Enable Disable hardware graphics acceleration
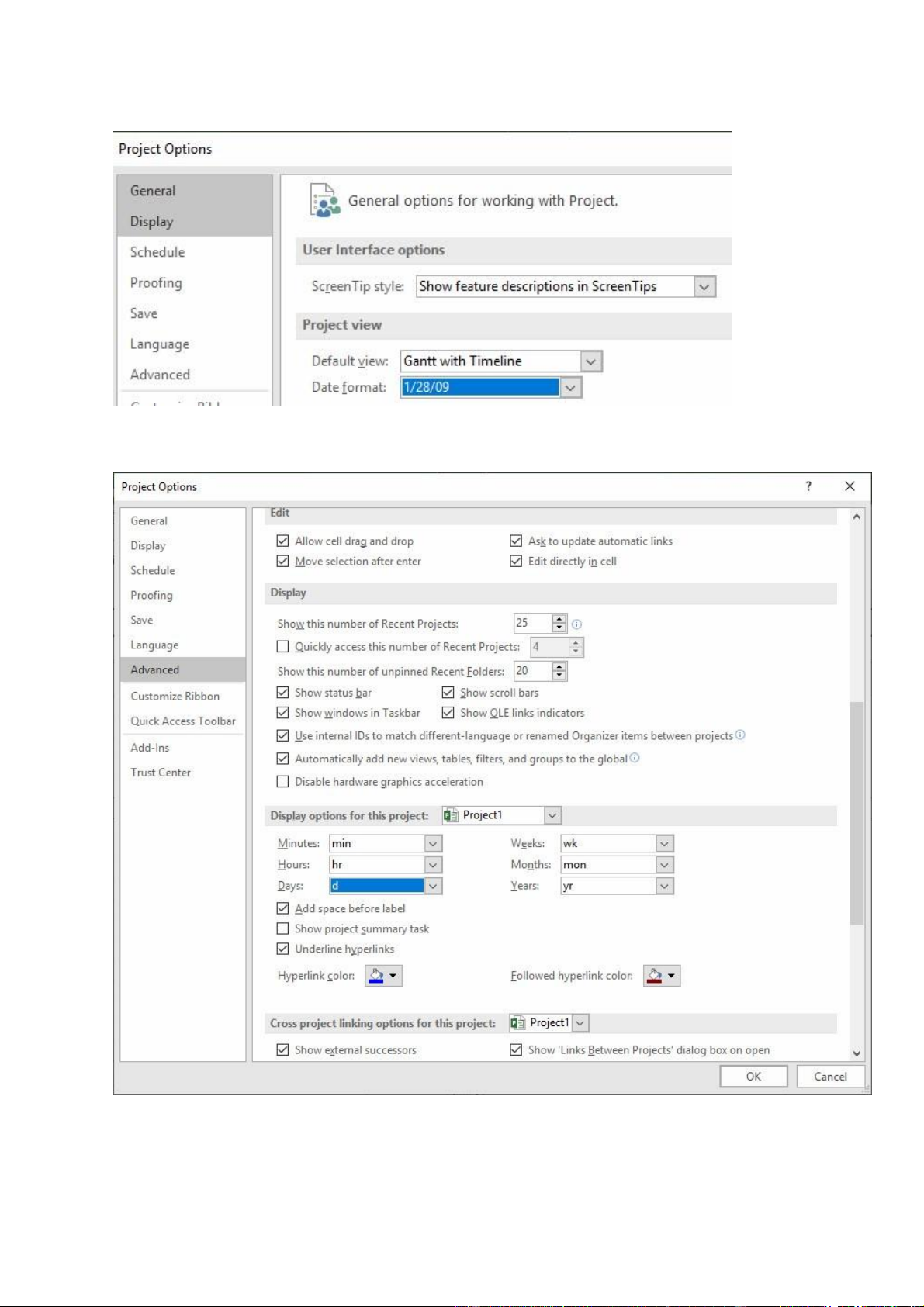 coord(283,781)
